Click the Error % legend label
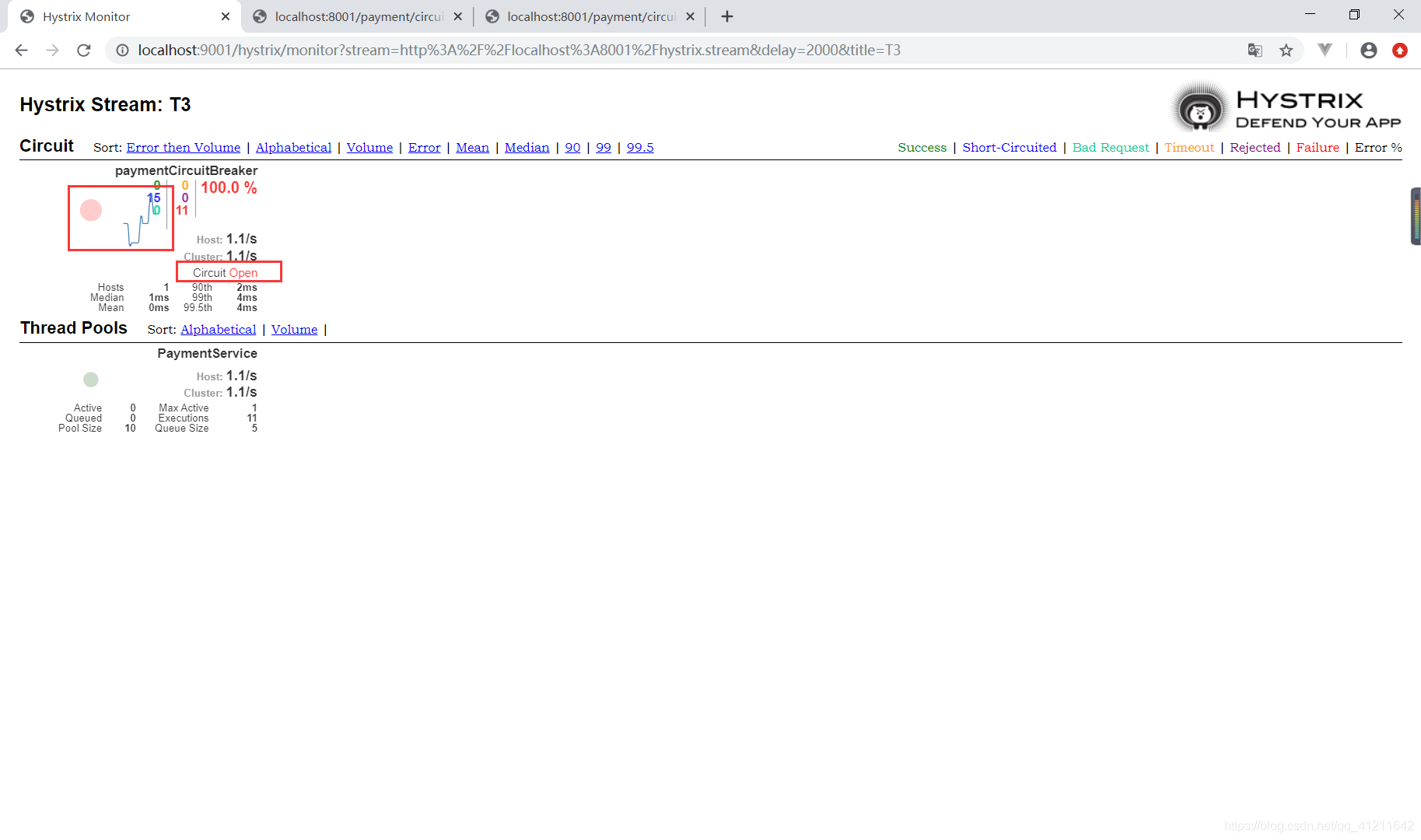The height and width of the screenshot is (840, 1421). 1378,148
